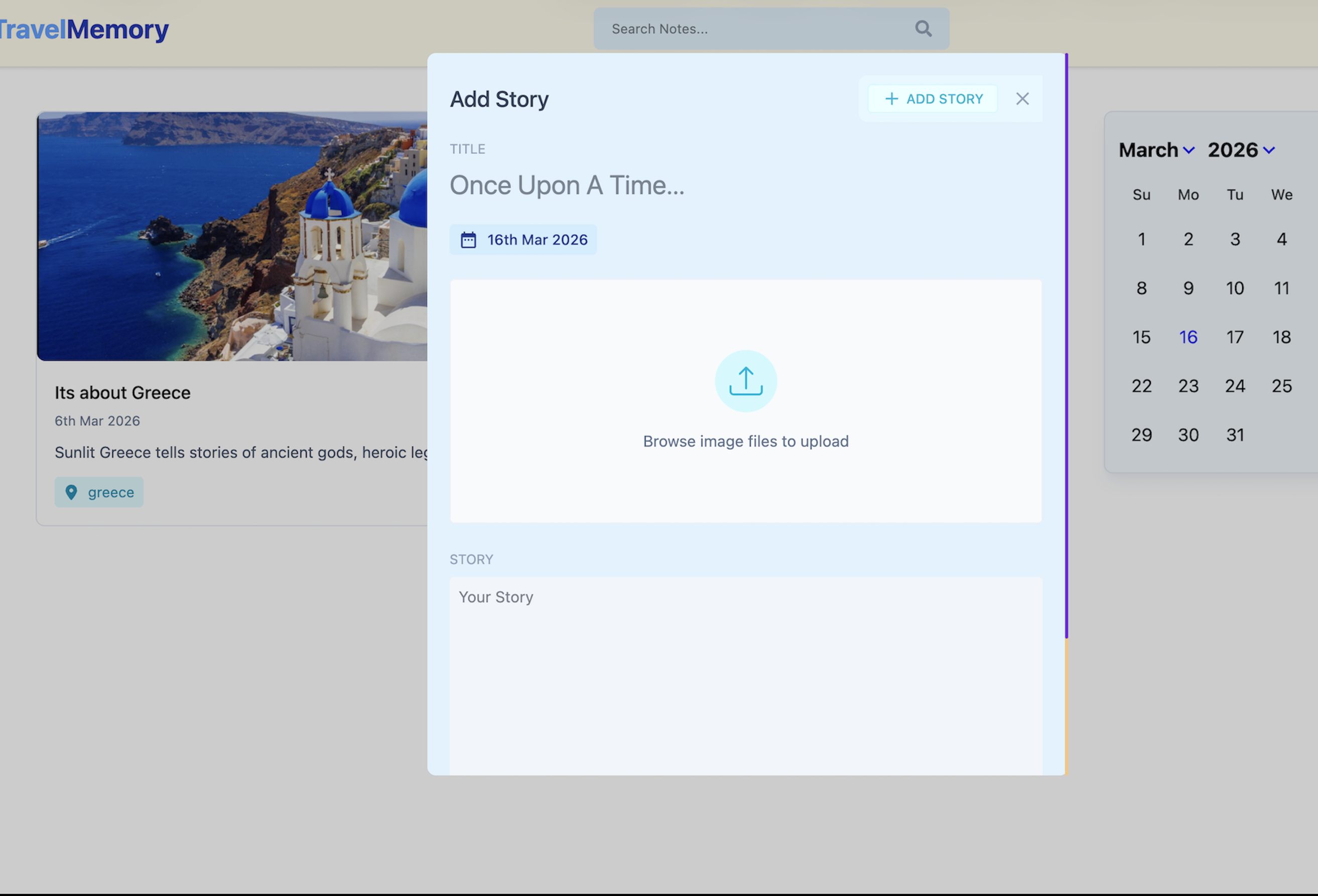Select day 24 in the calendar

1235,386
